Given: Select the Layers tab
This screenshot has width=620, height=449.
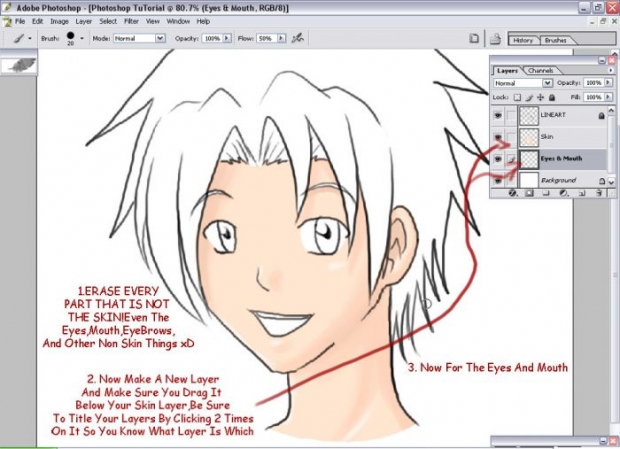Looking at the screenshot, I should pyautogui.click(x=507, y=71).
